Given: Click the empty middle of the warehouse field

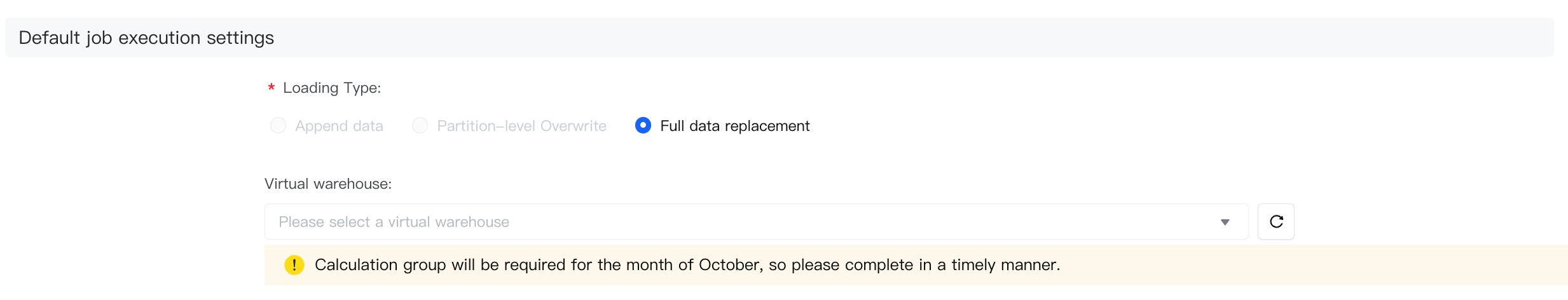Looking at the screenshot, I should (x=827, y=222).
